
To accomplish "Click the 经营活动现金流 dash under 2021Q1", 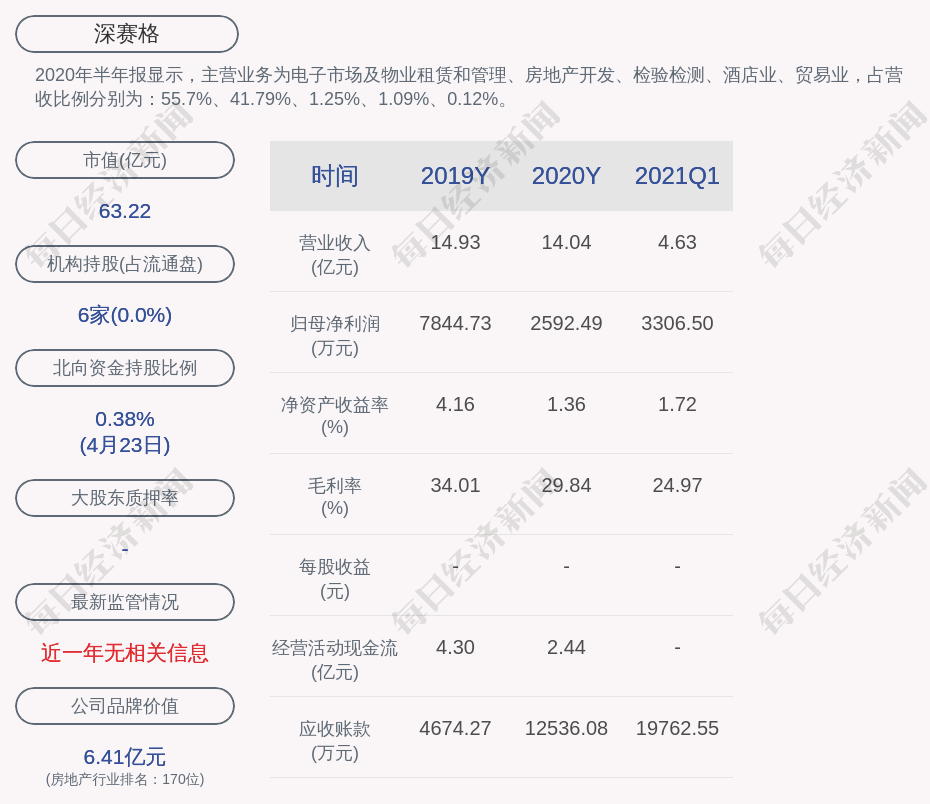I will 677,647.
